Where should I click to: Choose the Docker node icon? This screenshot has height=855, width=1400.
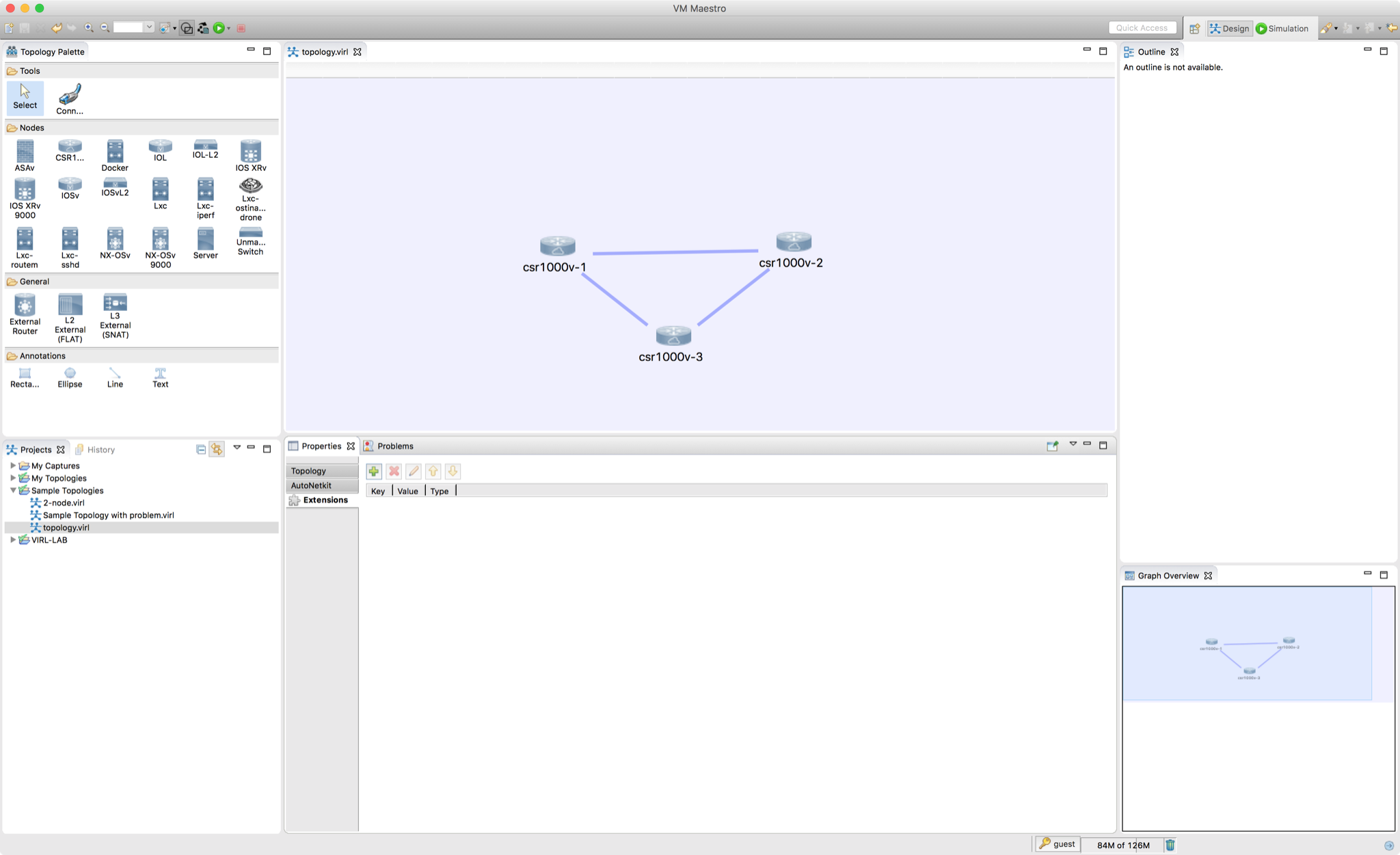pos(115,156)
